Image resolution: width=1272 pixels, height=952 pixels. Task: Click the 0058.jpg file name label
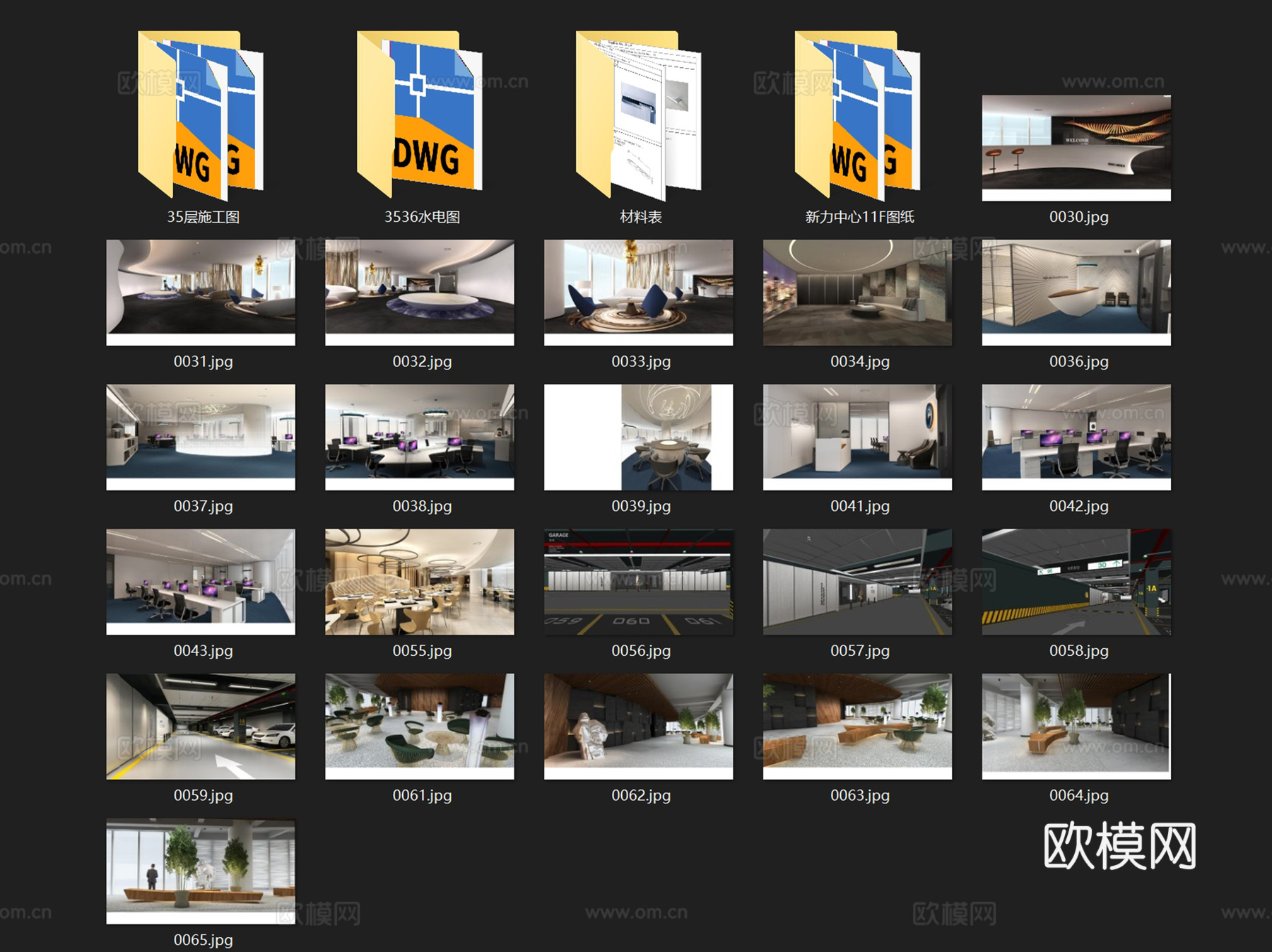click(x=1079, y=651)
